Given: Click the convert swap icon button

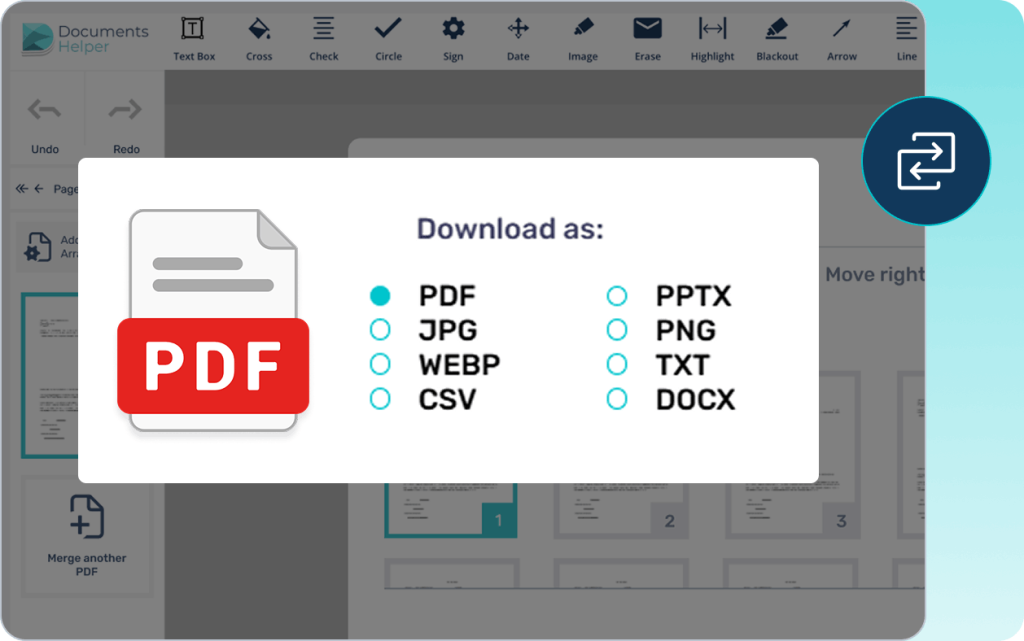Looking at the screenshot, I should (925, 161).
